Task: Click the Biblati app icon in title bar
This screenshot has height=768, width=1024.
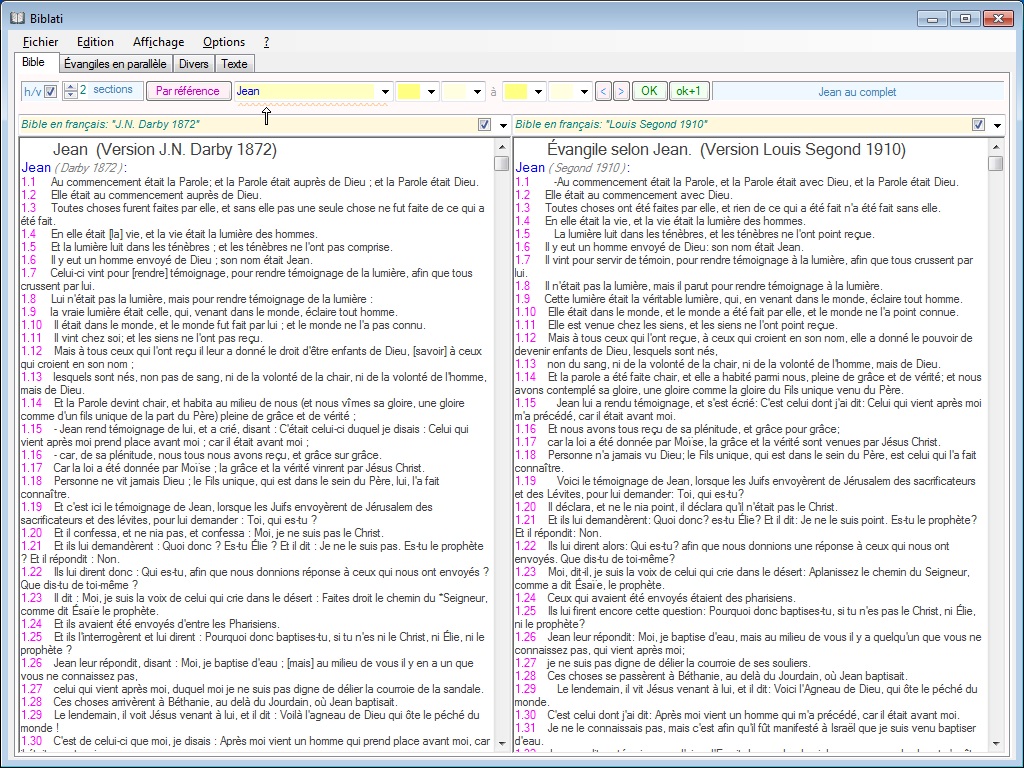Action: (16, 17)
